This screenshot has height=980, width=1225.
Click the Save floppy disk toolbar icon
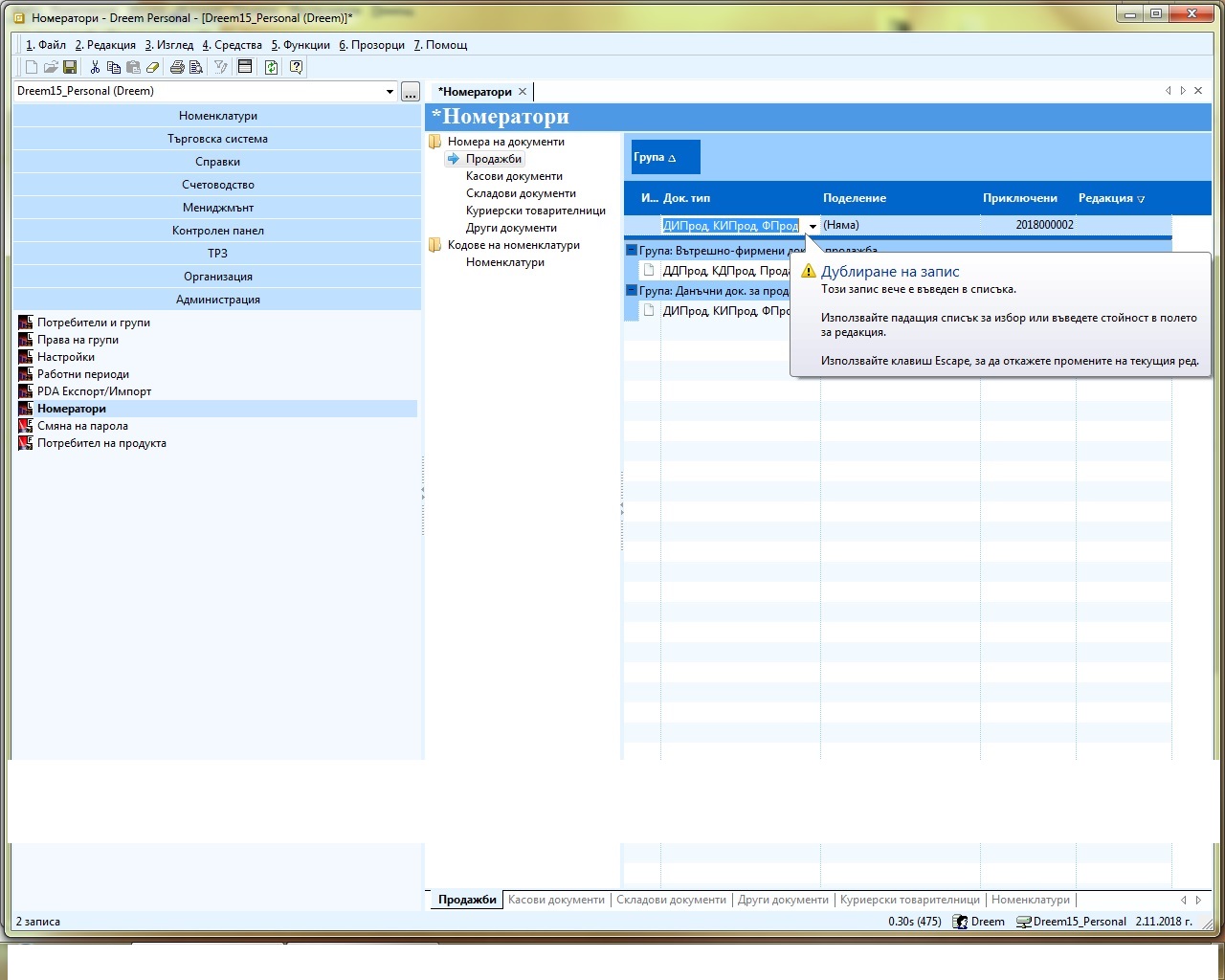(x=70, y=67)
